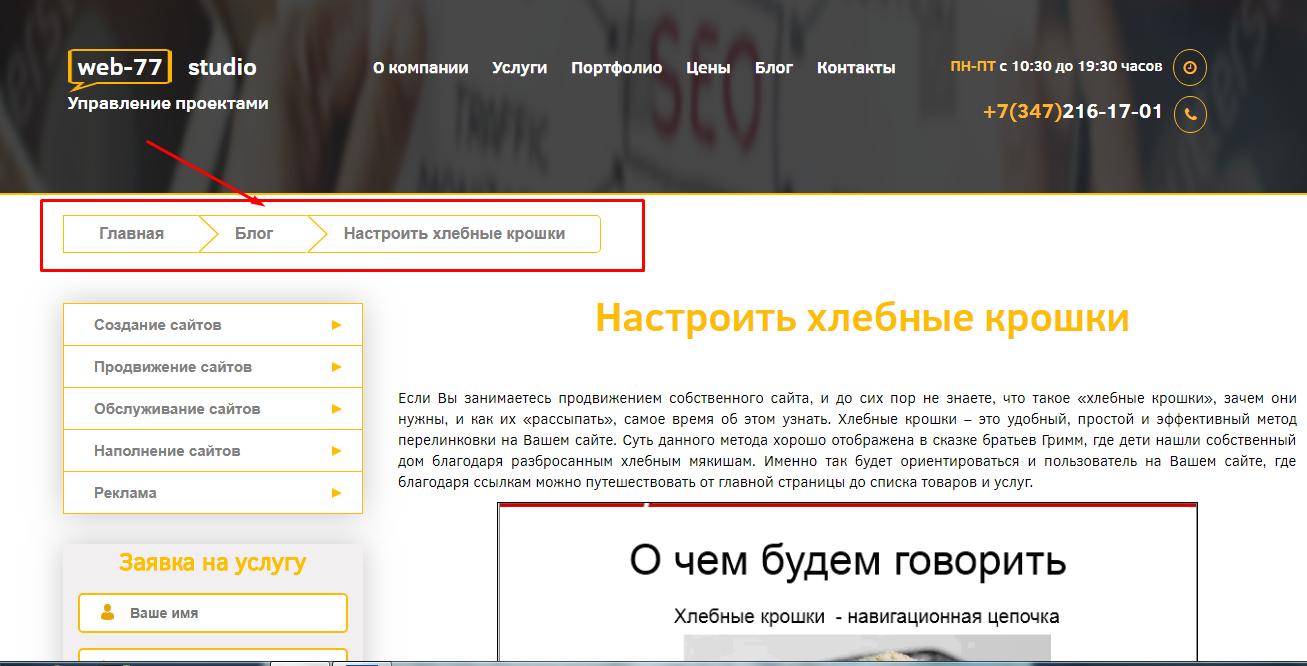Call the +7(347)216-17-01 phone number
Image resolution: width=1307 pixels, height=666 pixels.
1073,112
